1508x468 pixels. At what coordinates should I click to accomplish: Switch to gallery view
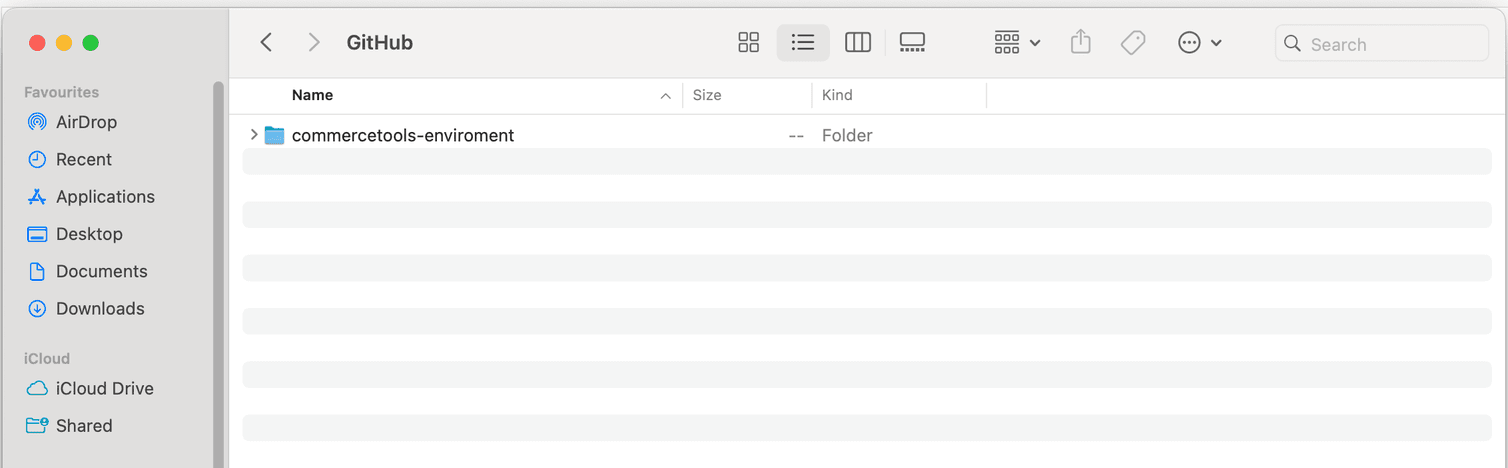(912, 43)
